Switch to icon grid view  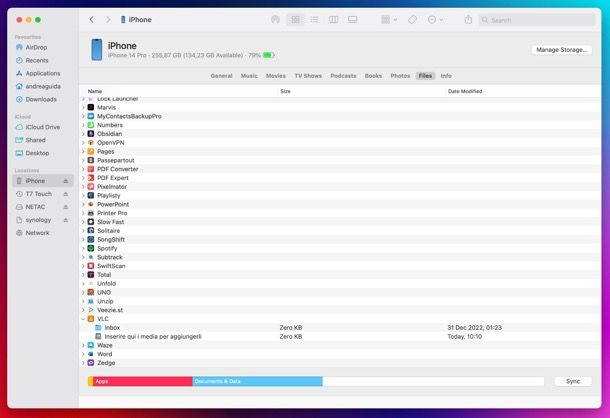(295, 19)
